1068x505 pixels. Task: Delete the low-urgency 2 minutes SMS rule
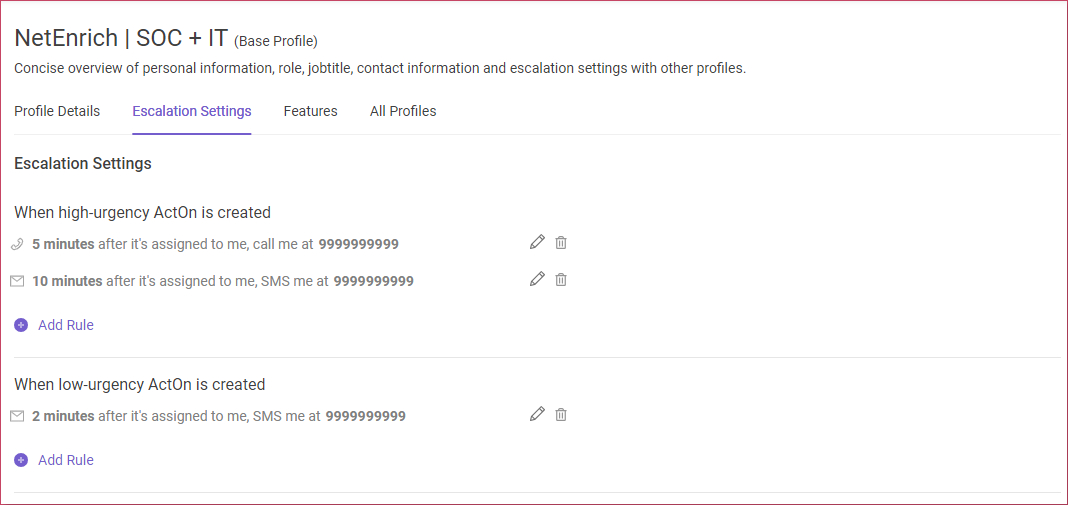[561, 414]
